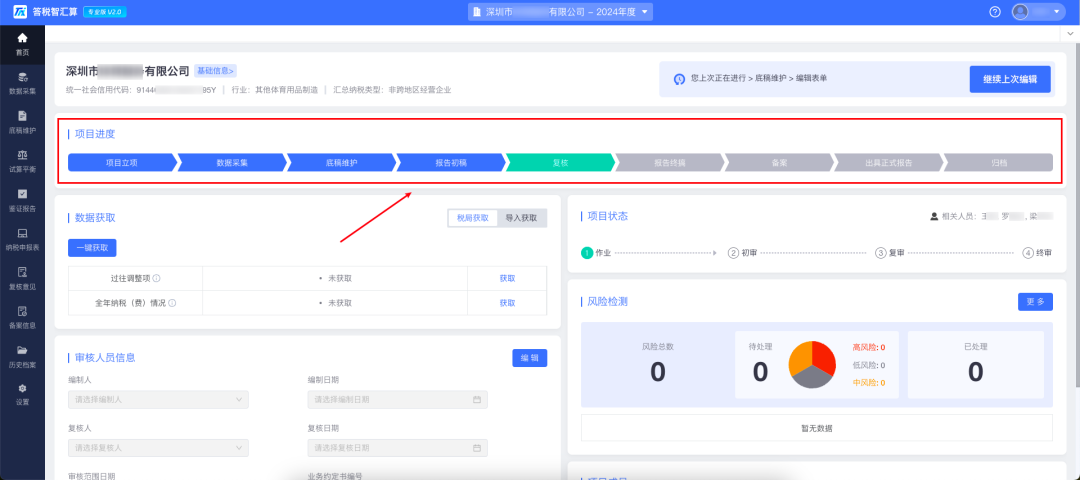Image resolution: width=1080 pixels, height=480 pixels.
Task: Open the 首页 home sidebar icon
Action: point(22,43)
